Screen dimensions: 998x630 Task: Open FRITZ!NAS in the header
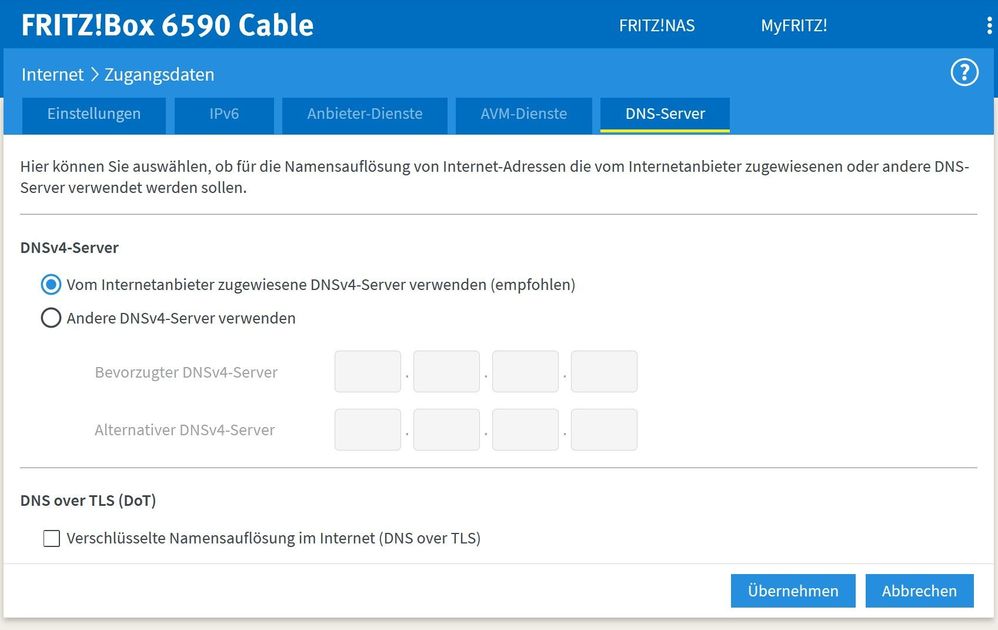[x=657, y=25]
